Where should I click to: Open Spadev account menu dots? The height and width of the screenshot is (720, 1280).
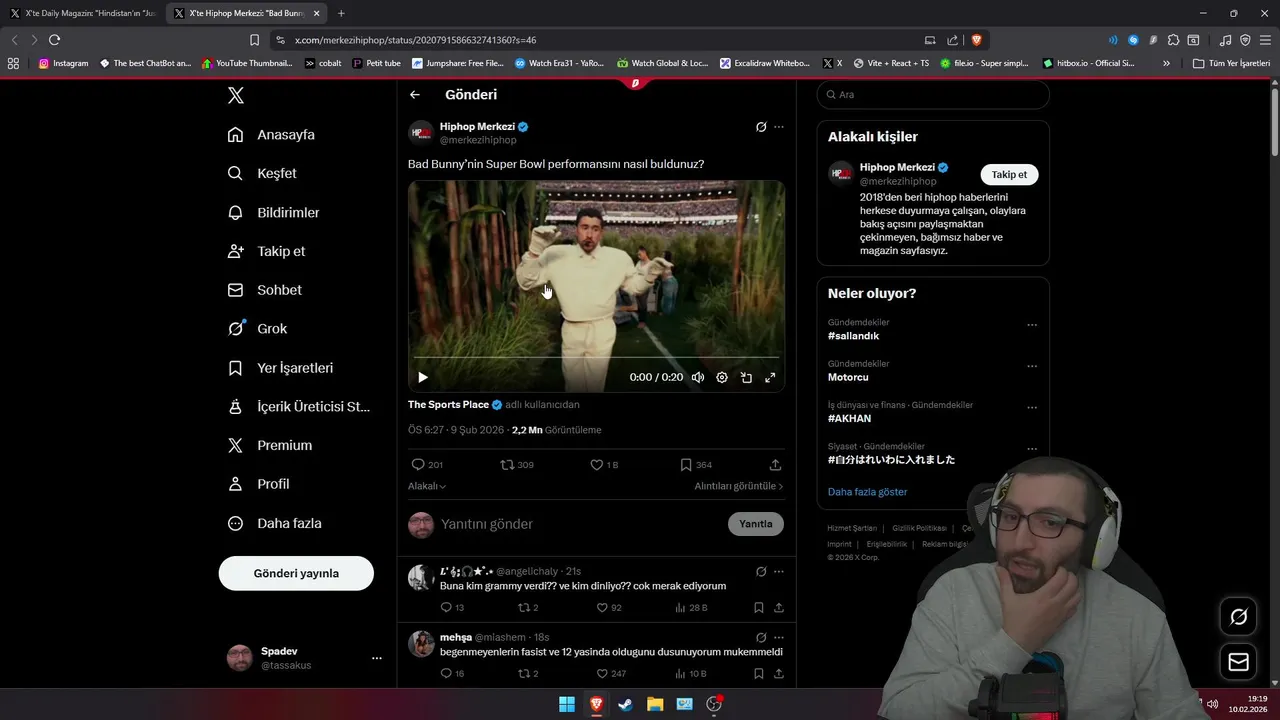(377, 658)
